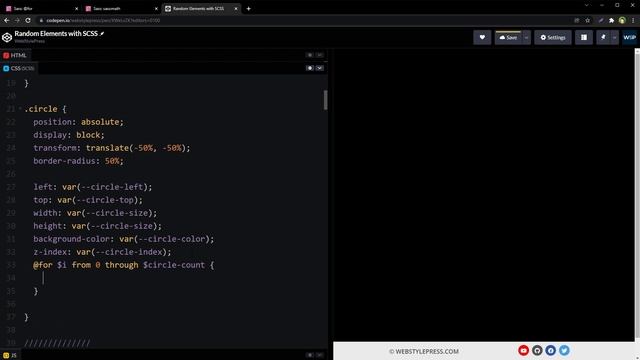
Task: Switch to Sass @for browser tab
Action: coord(41,9)
